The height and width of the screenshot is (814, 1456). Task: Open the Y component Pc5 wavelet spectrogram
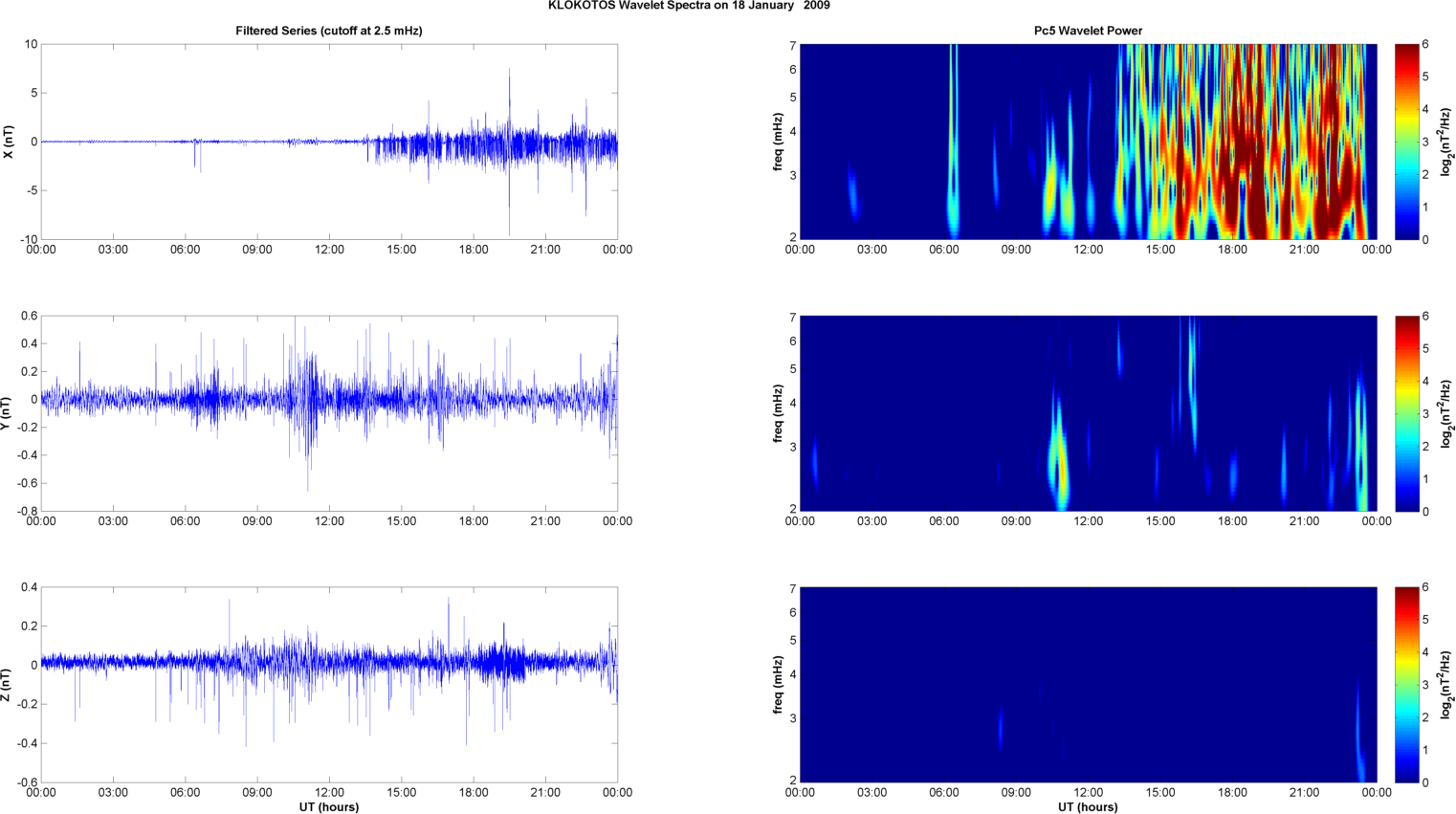[1088, 413]
